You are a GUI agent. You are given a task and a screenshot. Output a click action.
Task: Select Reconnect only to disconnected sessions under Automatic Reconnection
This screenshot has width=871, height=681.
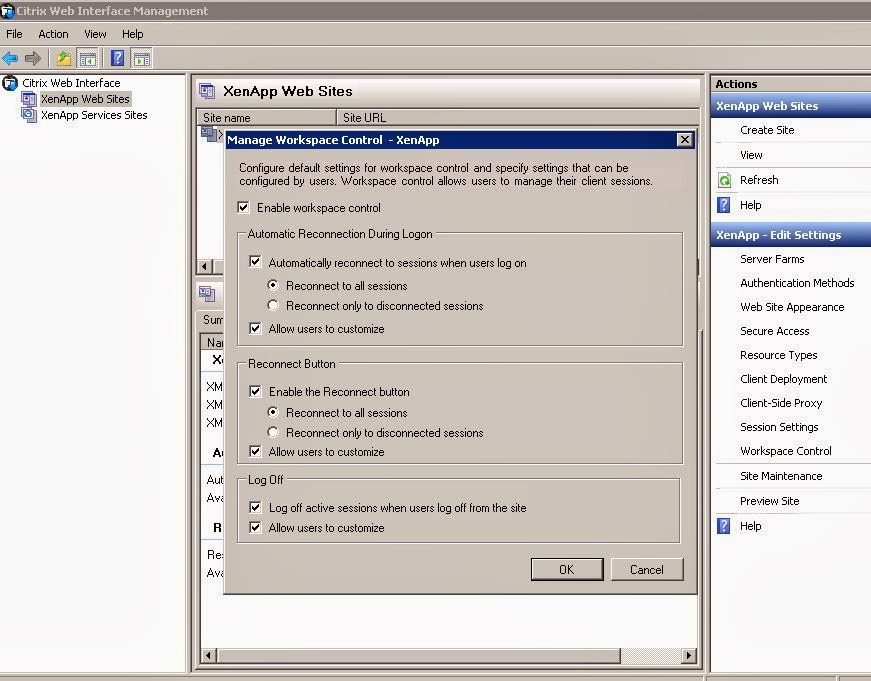click(273, 305)
